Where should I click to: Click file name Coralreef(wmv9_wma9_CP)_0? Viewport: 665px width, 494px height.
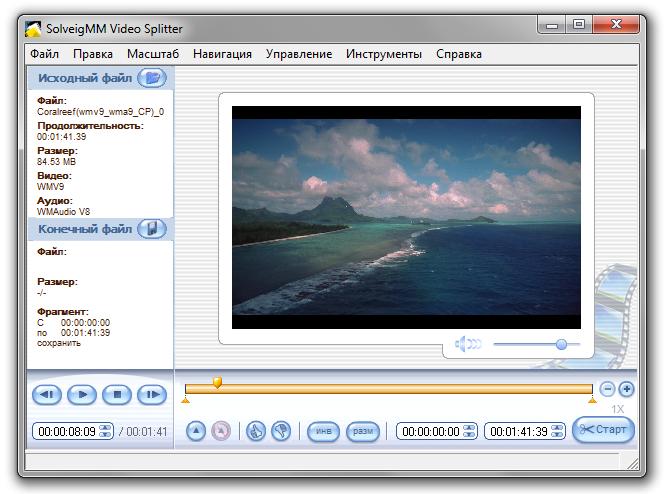pos(101,112)
